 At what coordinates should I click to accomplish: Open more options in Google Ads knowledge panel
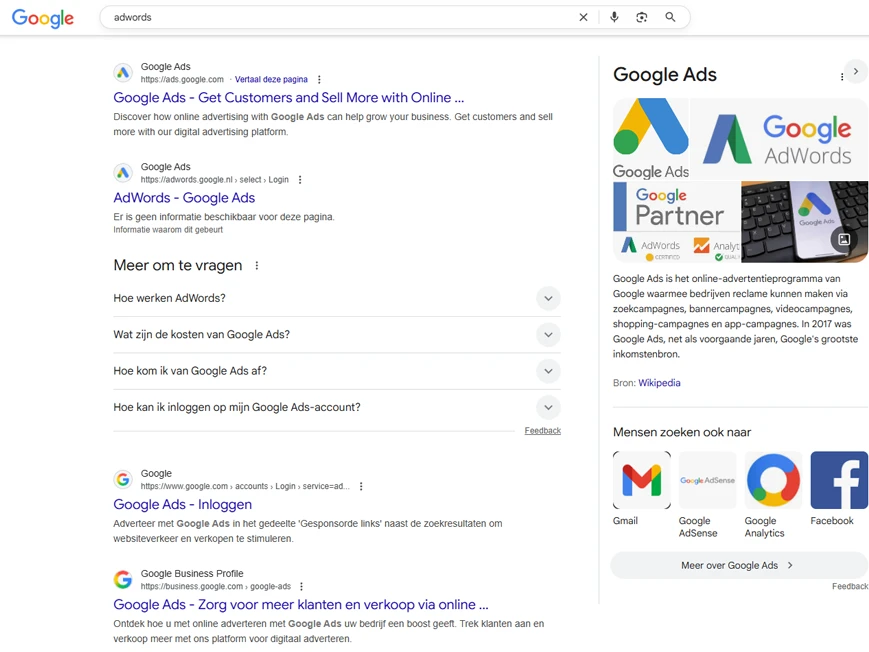[842, 76]
